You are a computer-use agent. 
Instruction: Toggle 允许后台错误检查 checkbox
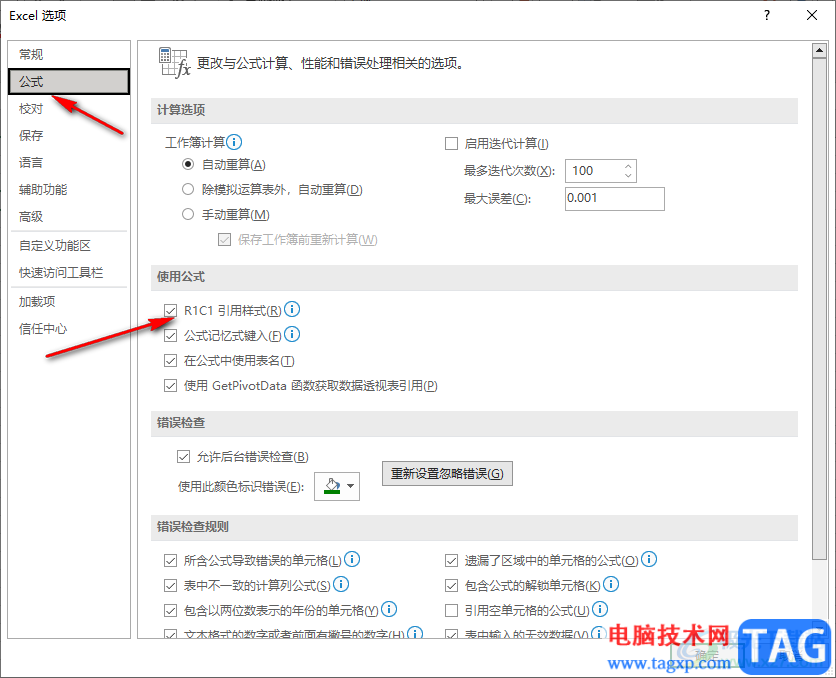183,457
